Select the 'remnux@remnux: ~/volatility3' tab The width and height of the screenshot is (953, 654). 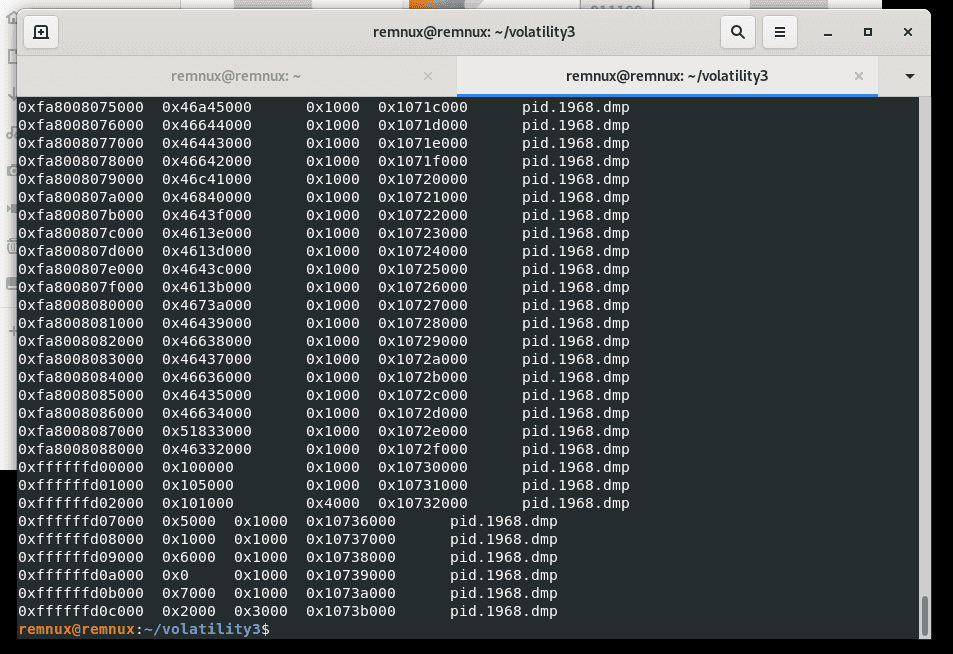tap(667, 76)
